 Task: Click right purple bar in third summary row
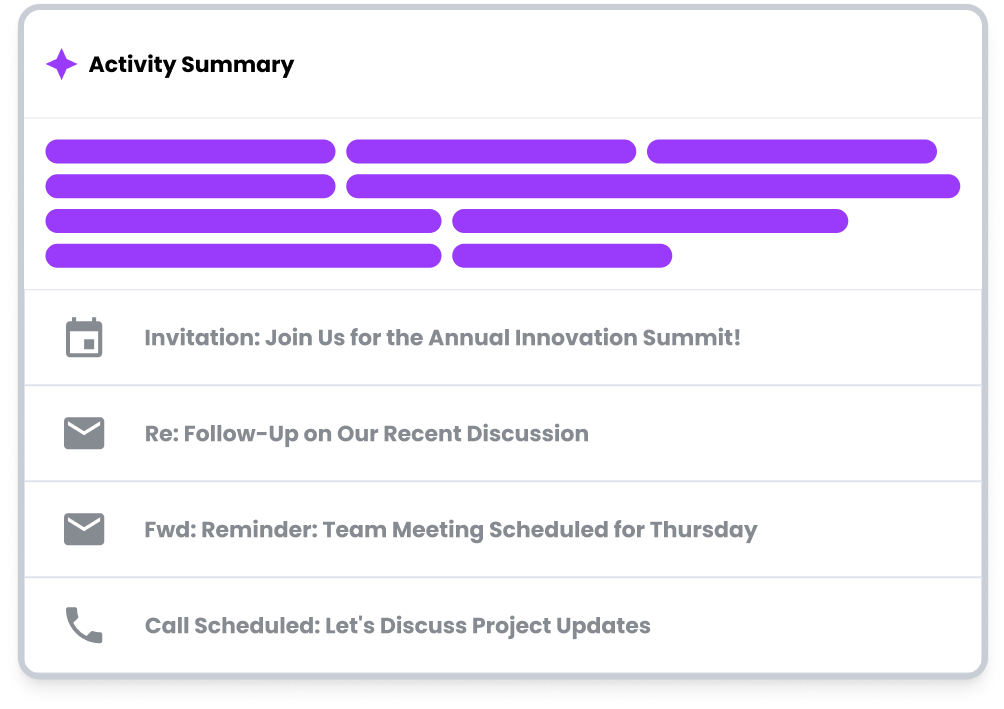[x=650, y=221]
